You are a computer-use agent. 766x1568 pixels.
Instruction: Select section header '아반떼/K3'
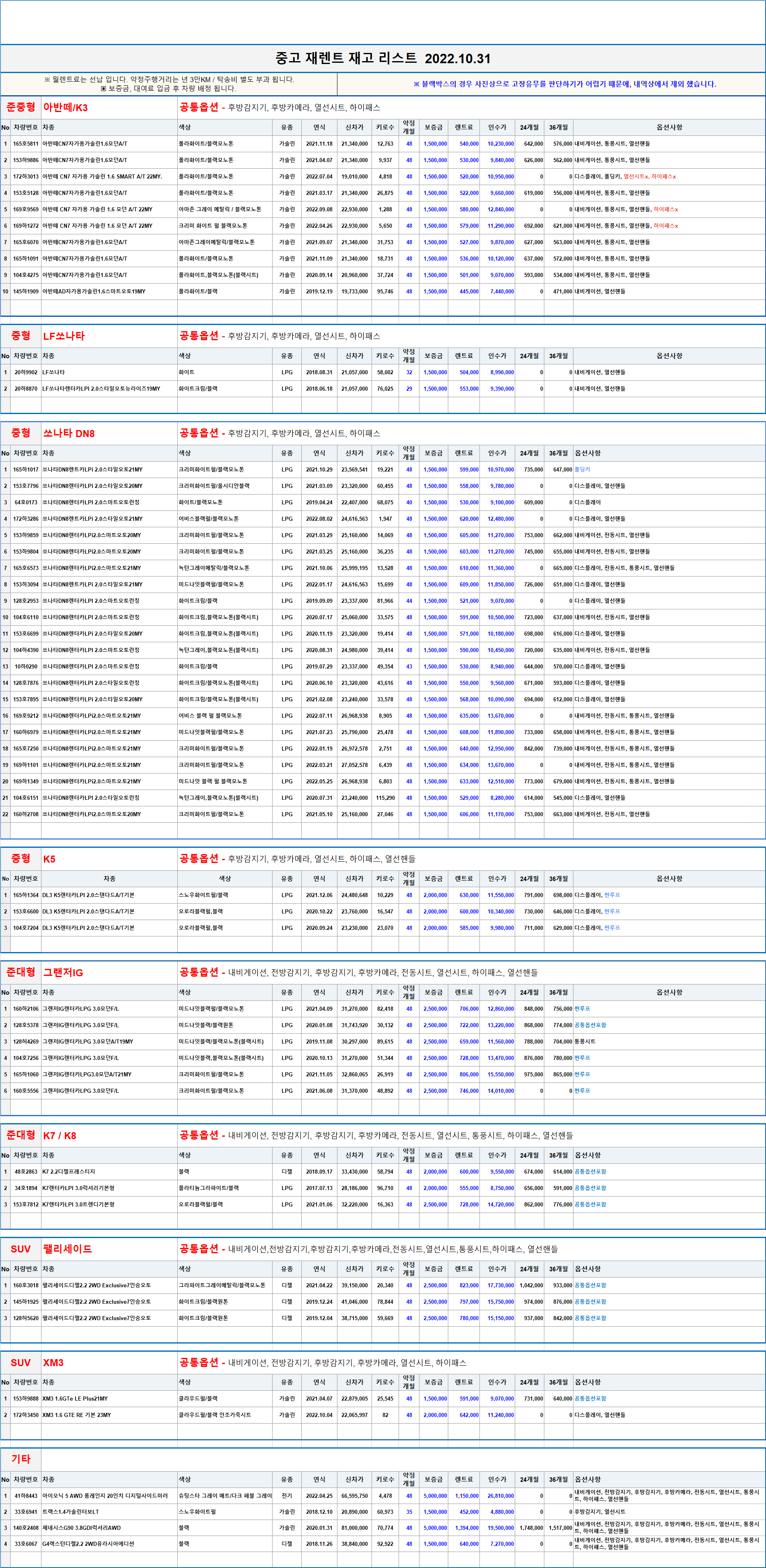[65, 108]
